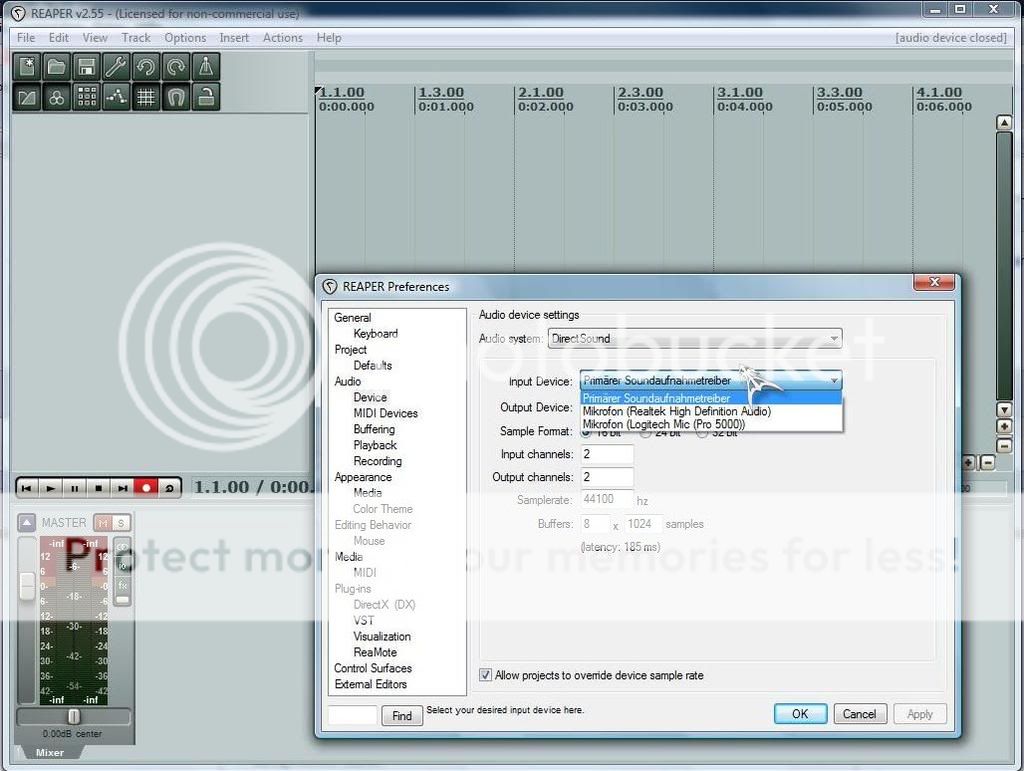Viewport: 1024px width, 771px height.
Task: Open the Options menu
Action: [185, 38]
